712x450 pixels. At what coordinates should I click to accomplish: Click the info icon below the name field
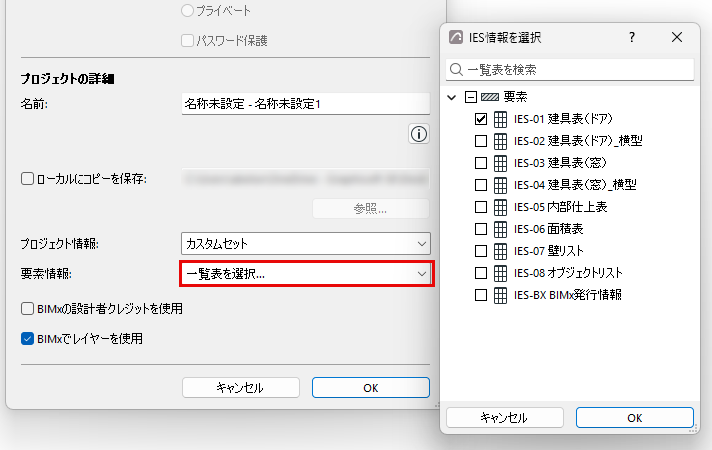[419, 134]
